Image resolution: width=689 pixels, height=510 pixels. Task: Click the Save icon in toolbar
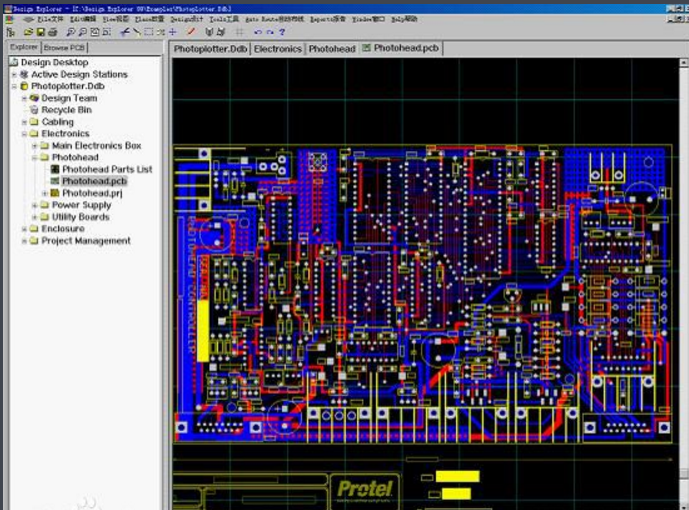pyautogui.click(x=39, y=32)
